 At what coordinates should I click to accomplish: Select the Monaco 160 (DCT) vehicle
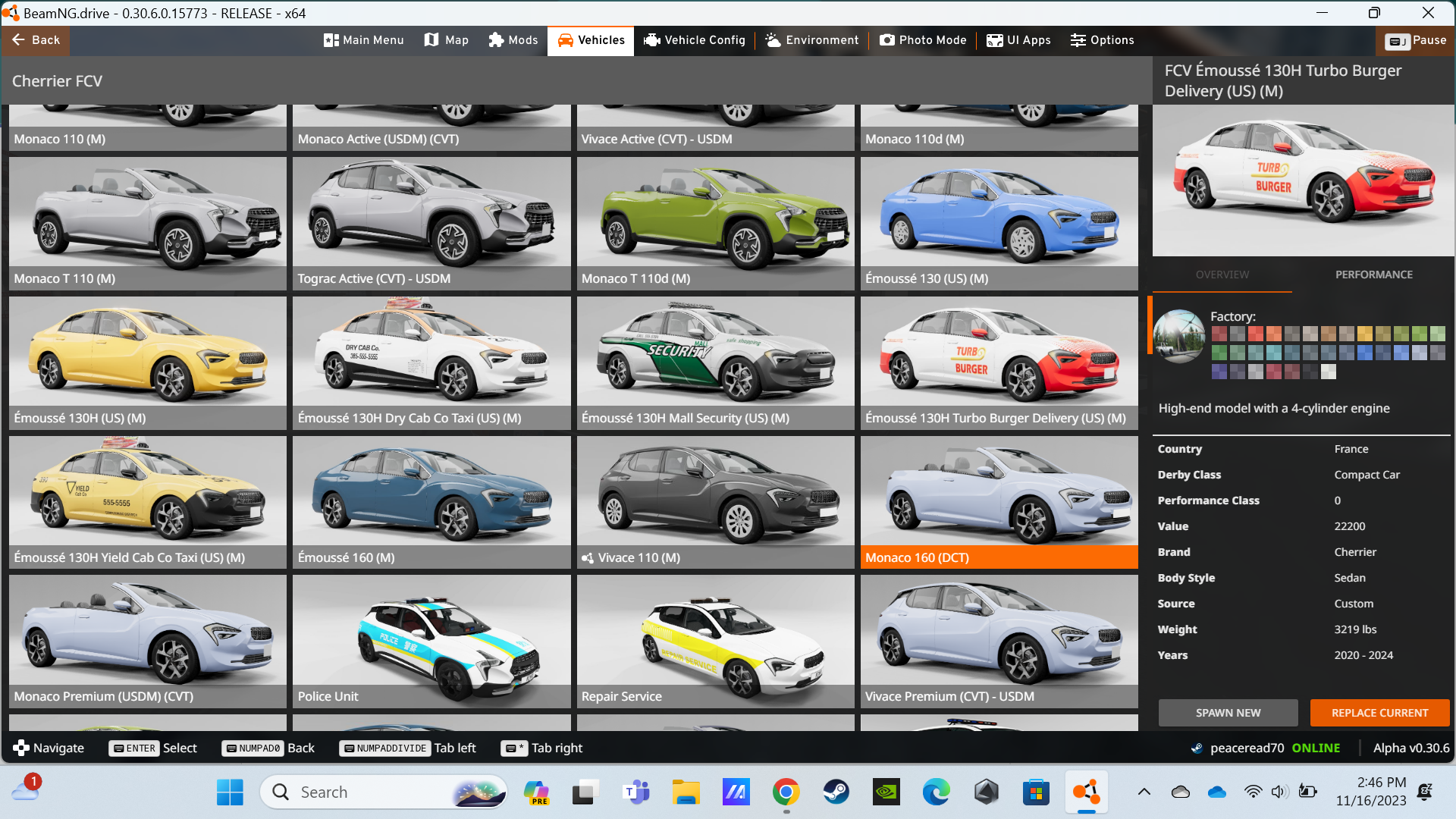999,501
